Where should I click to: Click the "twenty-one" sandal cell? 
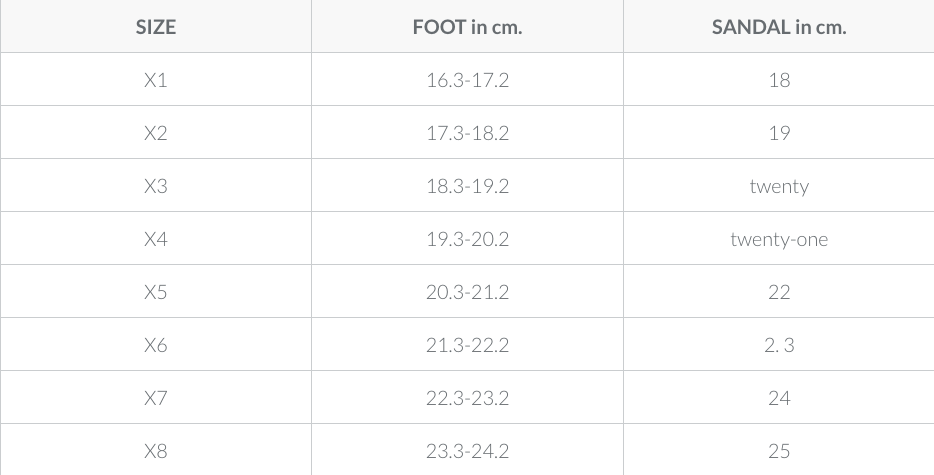(x=779, y=239)
